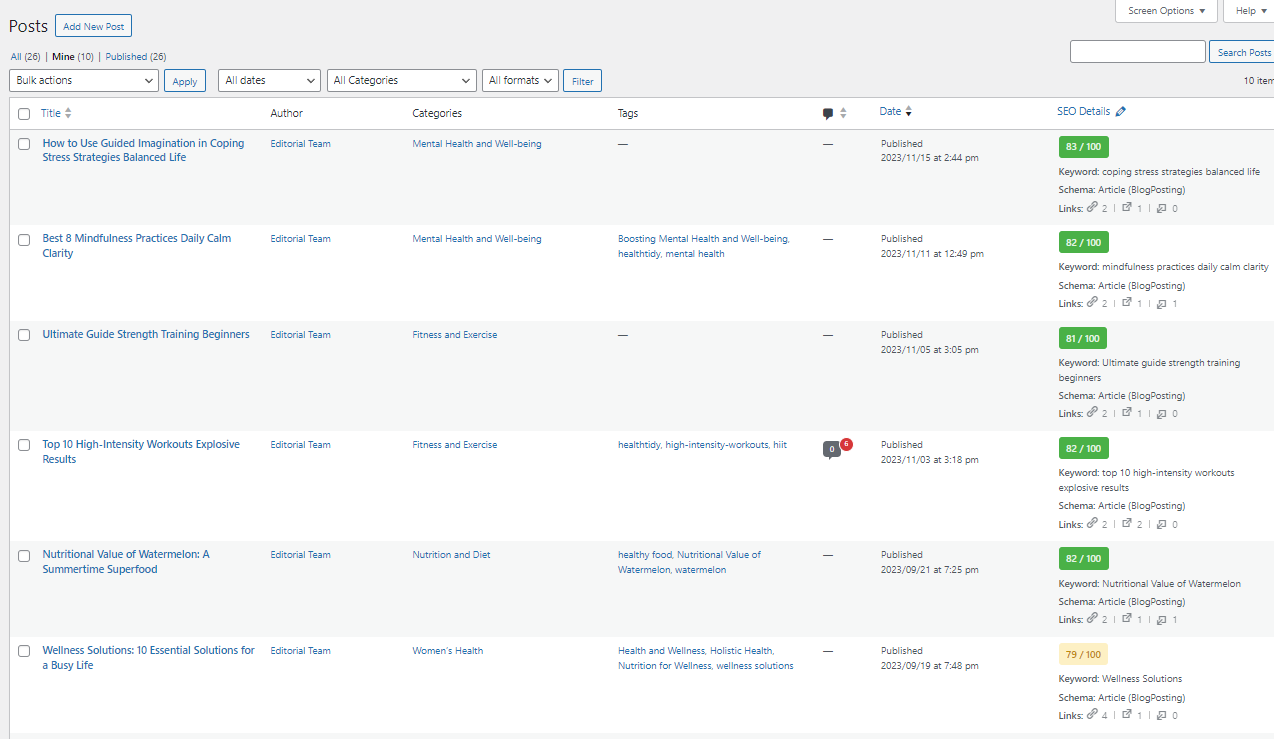The image size is (1274, 739).
Task: Check the select-all checkbox in the table header
Action: click(x=24, y=114)
